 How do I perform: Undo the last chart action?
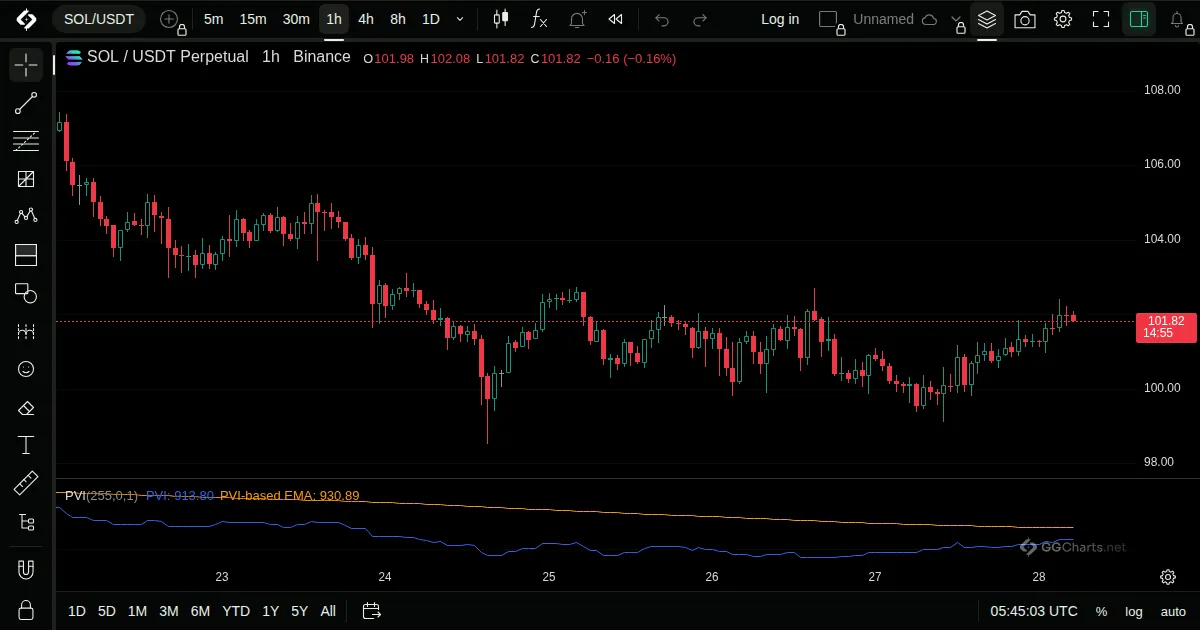coord(662,19)
